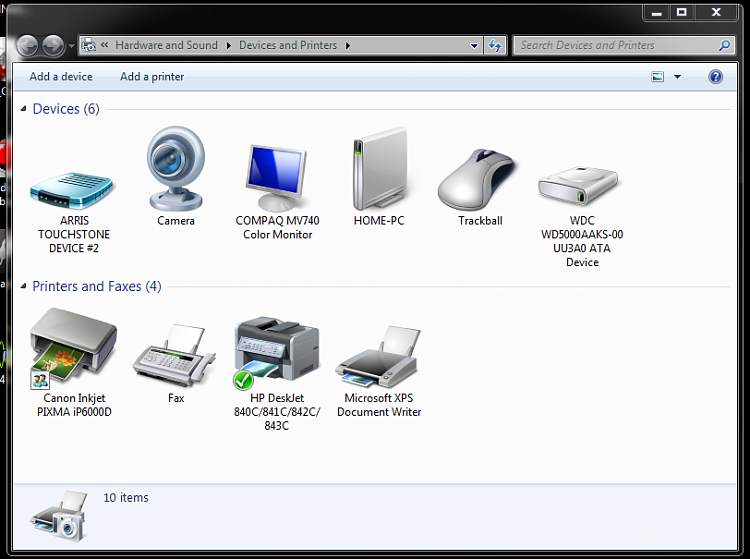Select the Trackball mouse icon
The image size is (750, 559).
point(476,180)
